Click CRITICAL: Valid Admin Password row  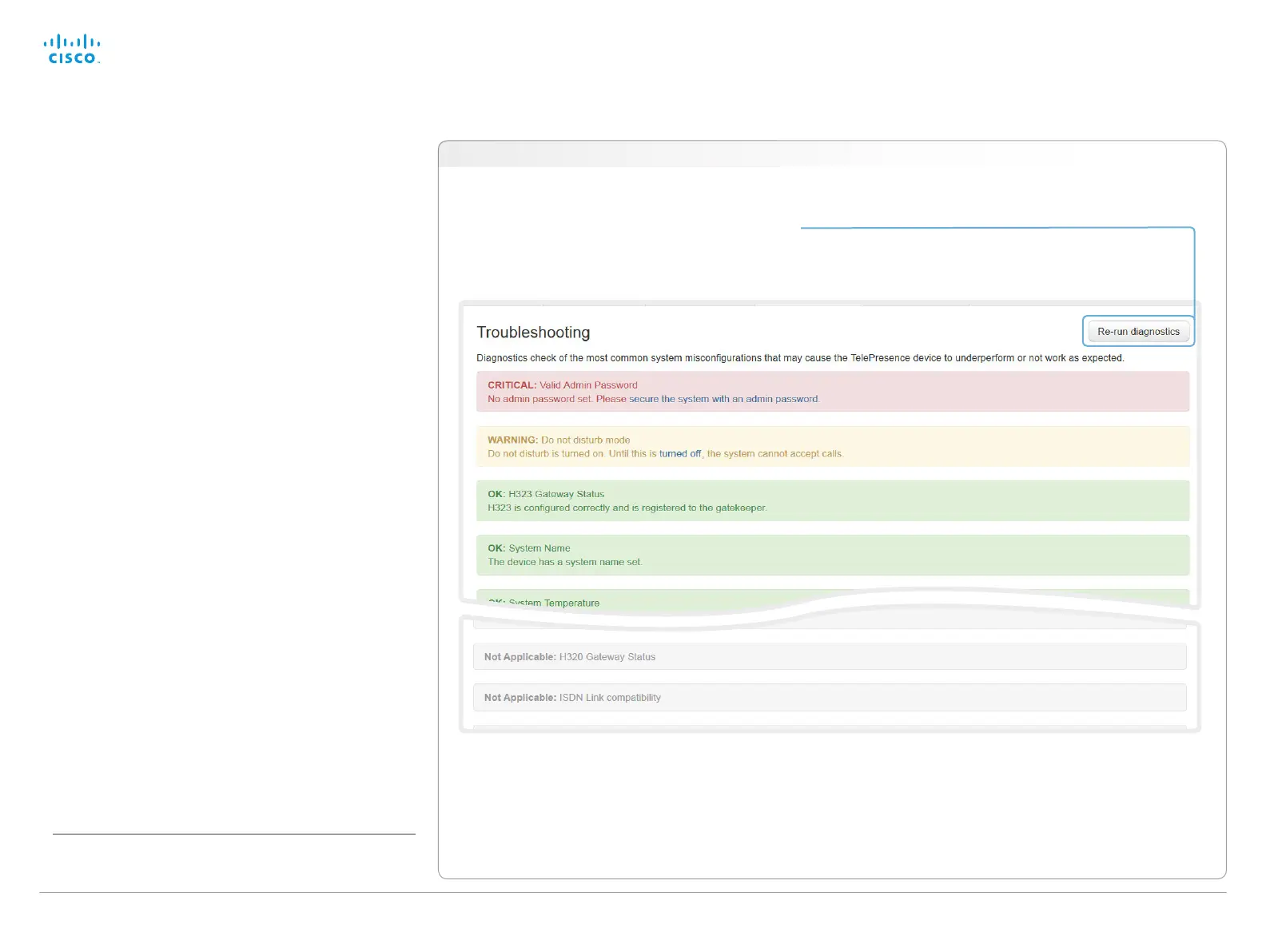pyautogui.click(x=833, y=392)
